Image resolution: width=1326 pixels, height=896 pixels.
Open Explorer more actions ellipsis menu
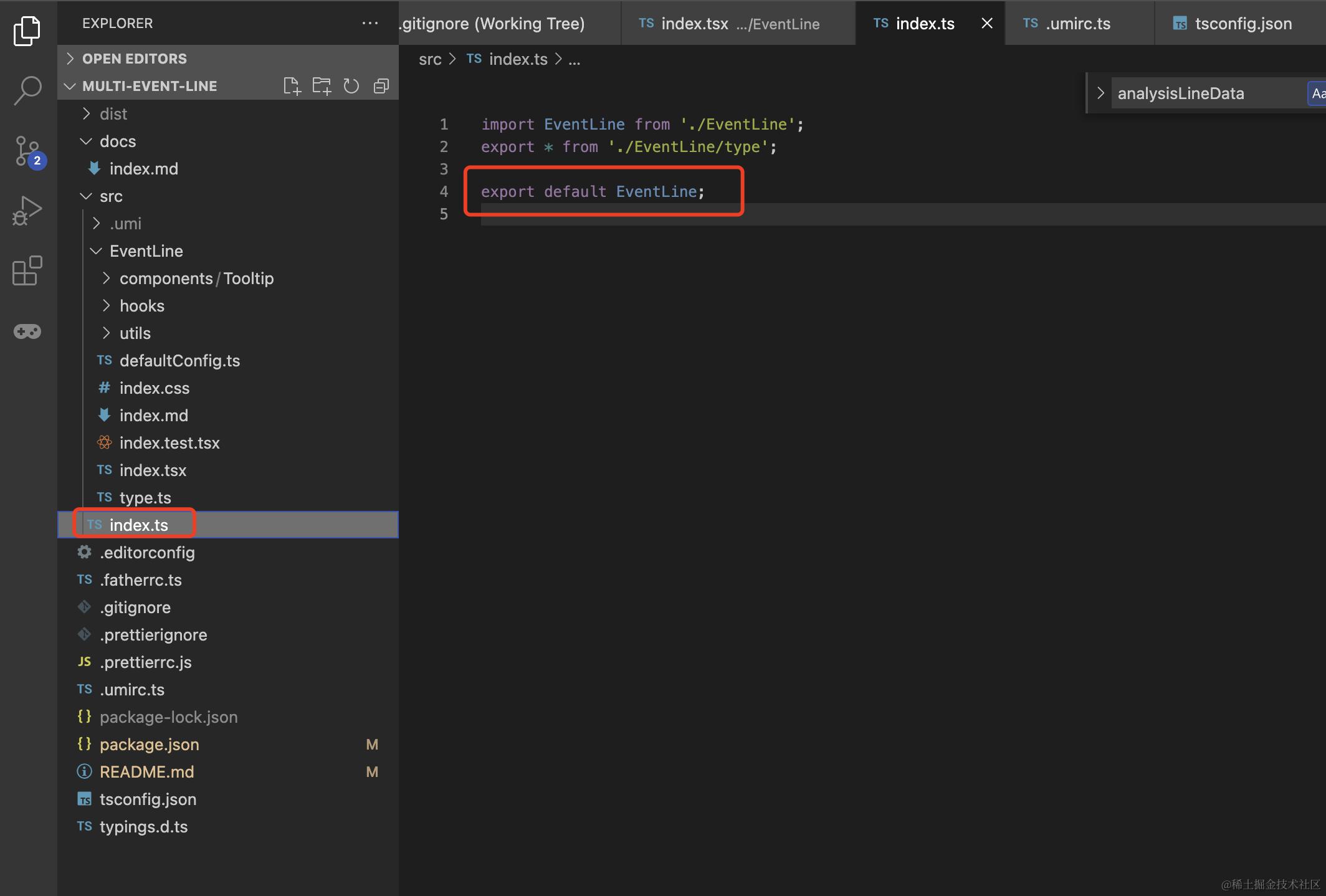pos(370,23)
